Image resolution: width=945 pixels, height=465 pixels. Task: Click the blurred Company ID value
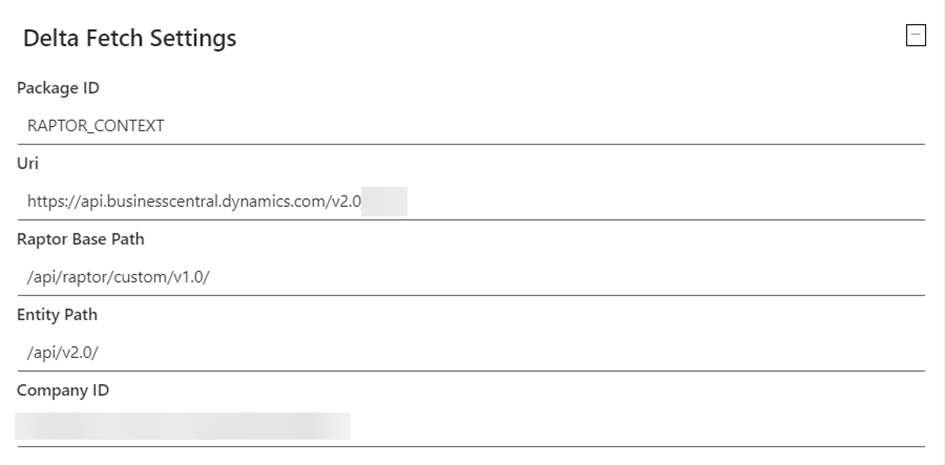pyautogui.click(x=182, y=426)
